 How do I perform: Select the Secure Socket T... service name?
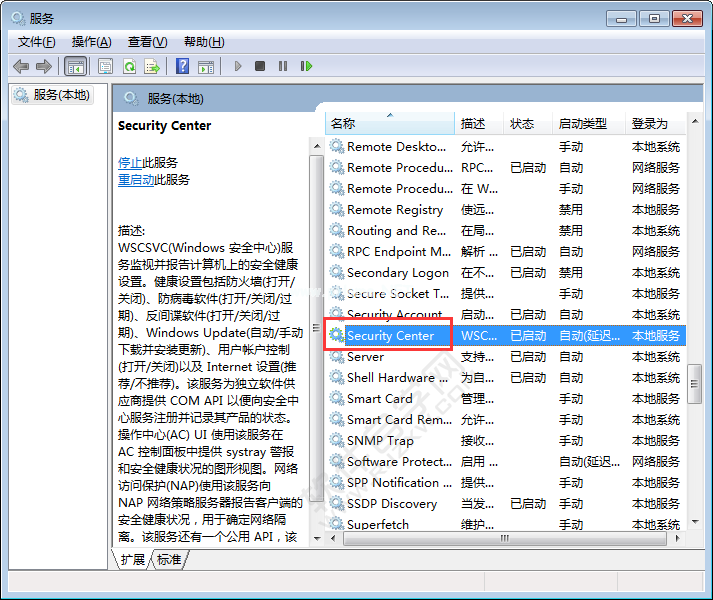pyautogui.click(x=398, y=293)
